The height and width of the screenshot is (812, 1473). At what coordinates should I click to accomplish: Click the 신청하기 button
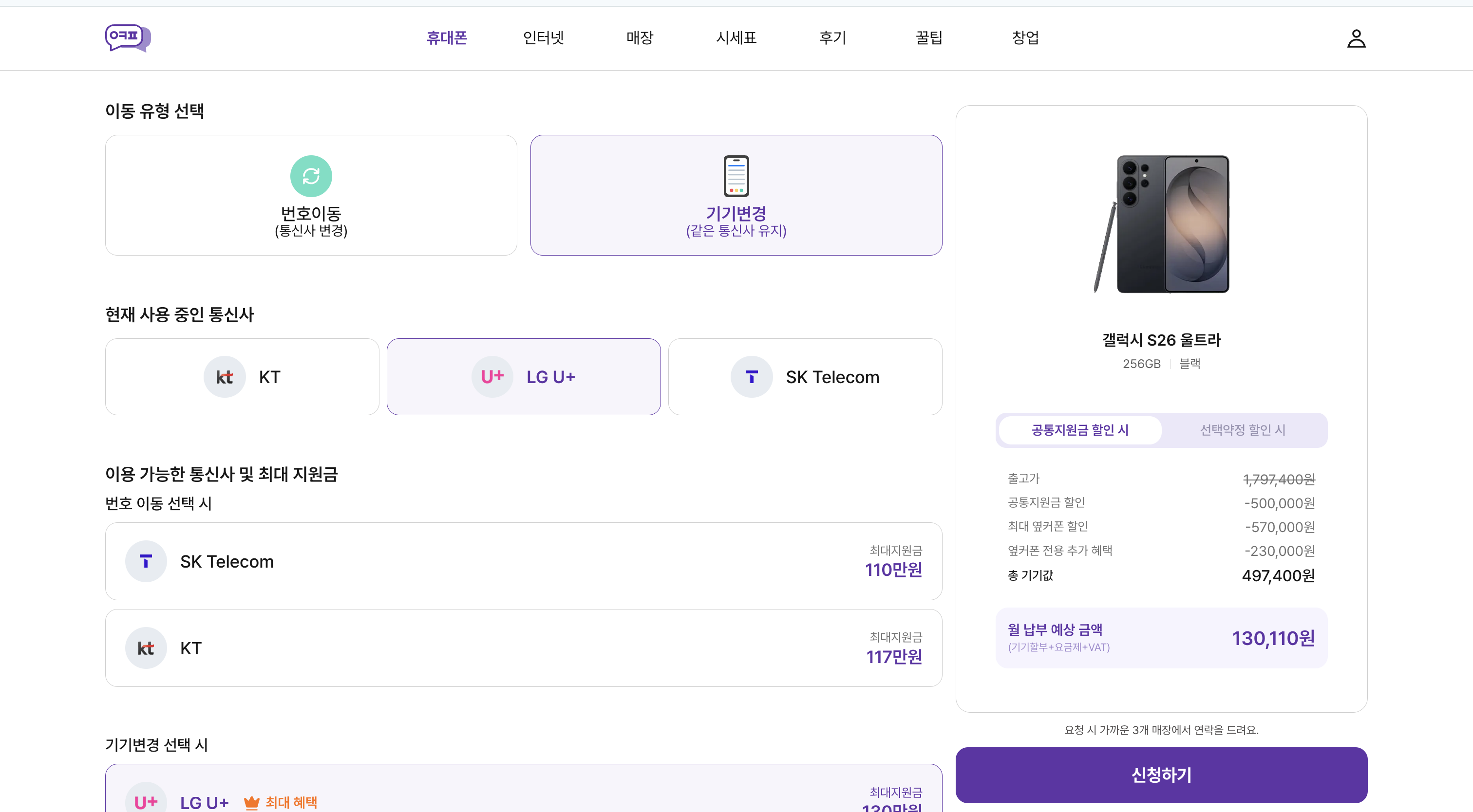[x=1161, y=775]
